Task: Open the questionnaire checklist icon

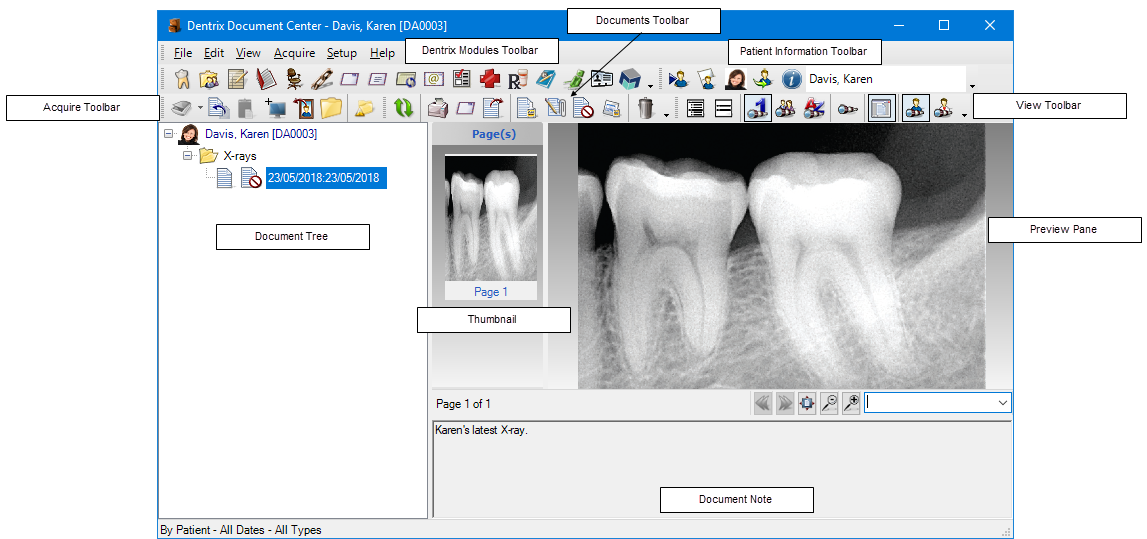Action: [x=462, y=78]
